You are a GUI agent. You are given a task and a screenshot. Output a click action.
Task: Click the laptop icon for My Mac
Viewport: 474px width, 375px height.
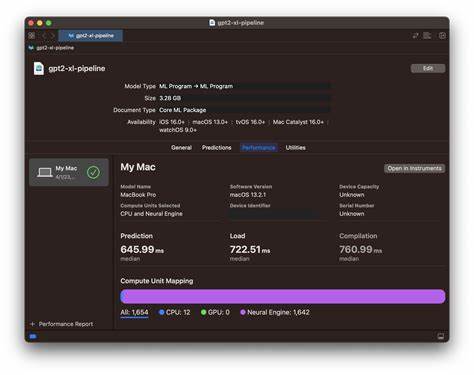pyautogui.click(x=45, y=172)
